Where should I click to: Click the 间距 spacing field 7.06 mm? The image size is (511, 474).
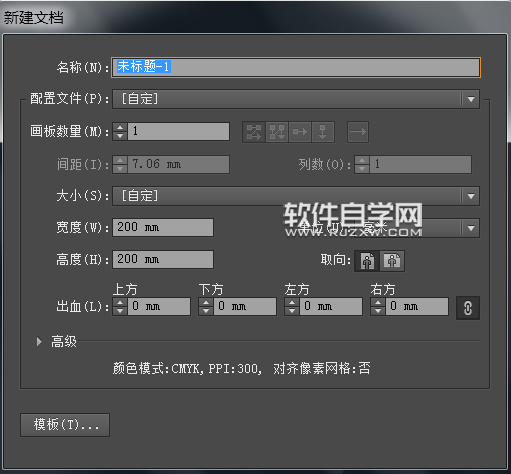click(179, 164)
